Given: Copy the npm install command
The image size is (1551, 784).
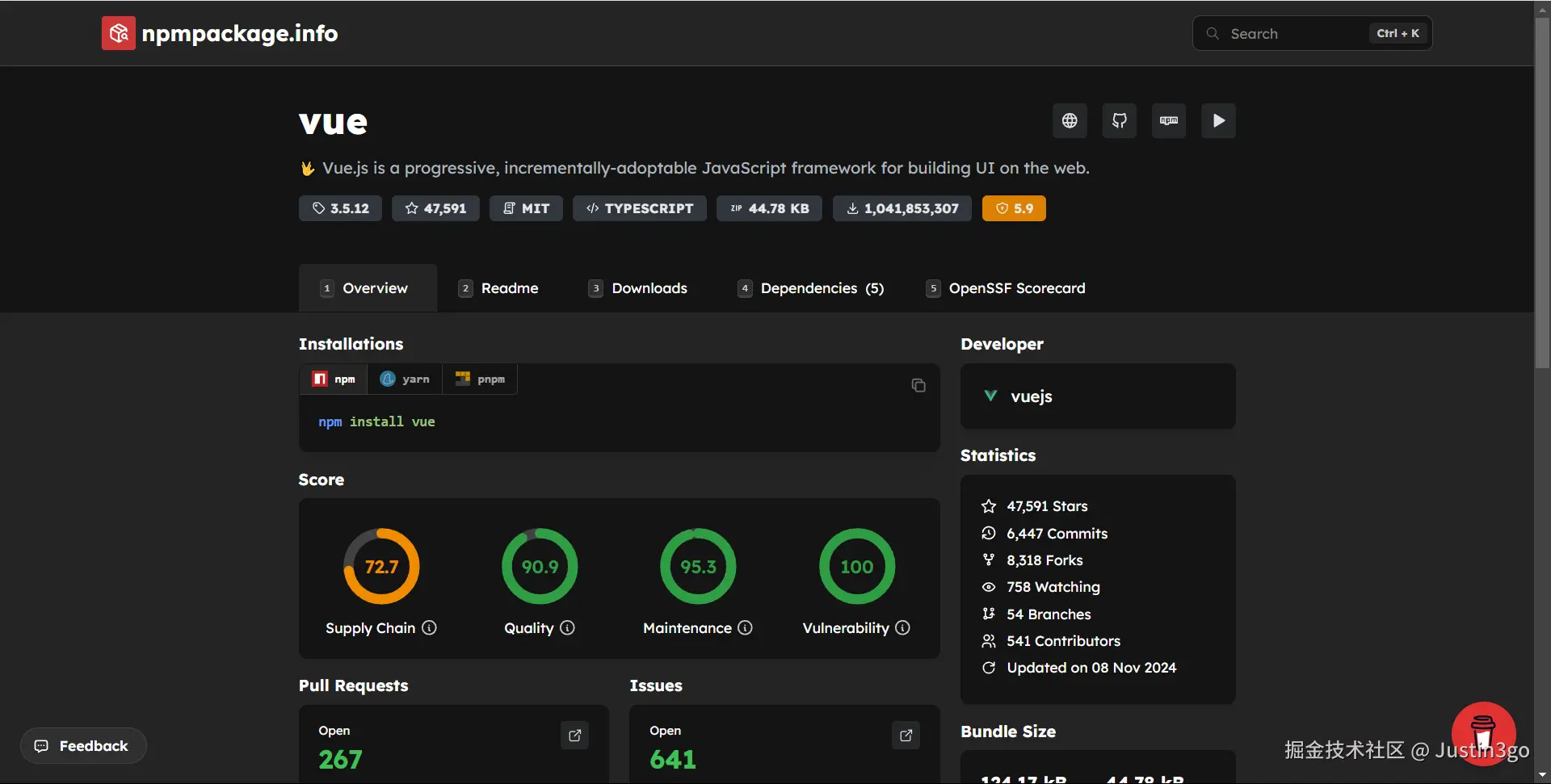Looking at the screenshot, I should (x=918, y=385).
